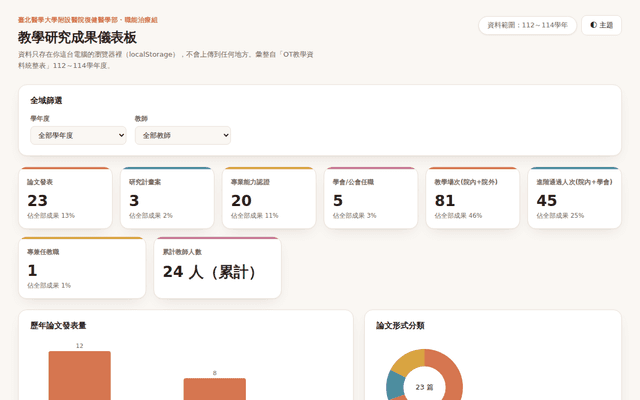This screenshot has height=400, width=640.
Task: Click the 專兼任教職 stat card
Action: 82,267
